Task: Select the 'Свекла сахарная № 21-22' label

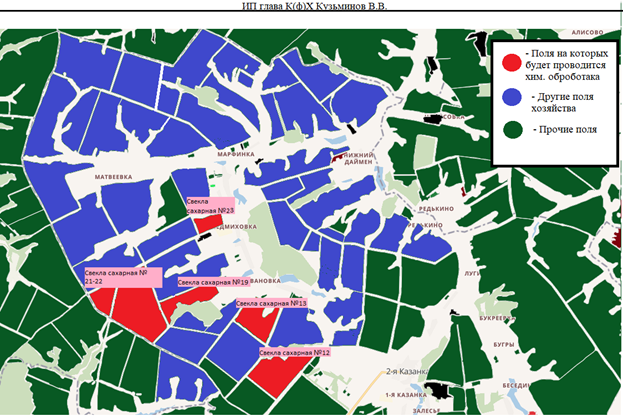Action: 122,277
